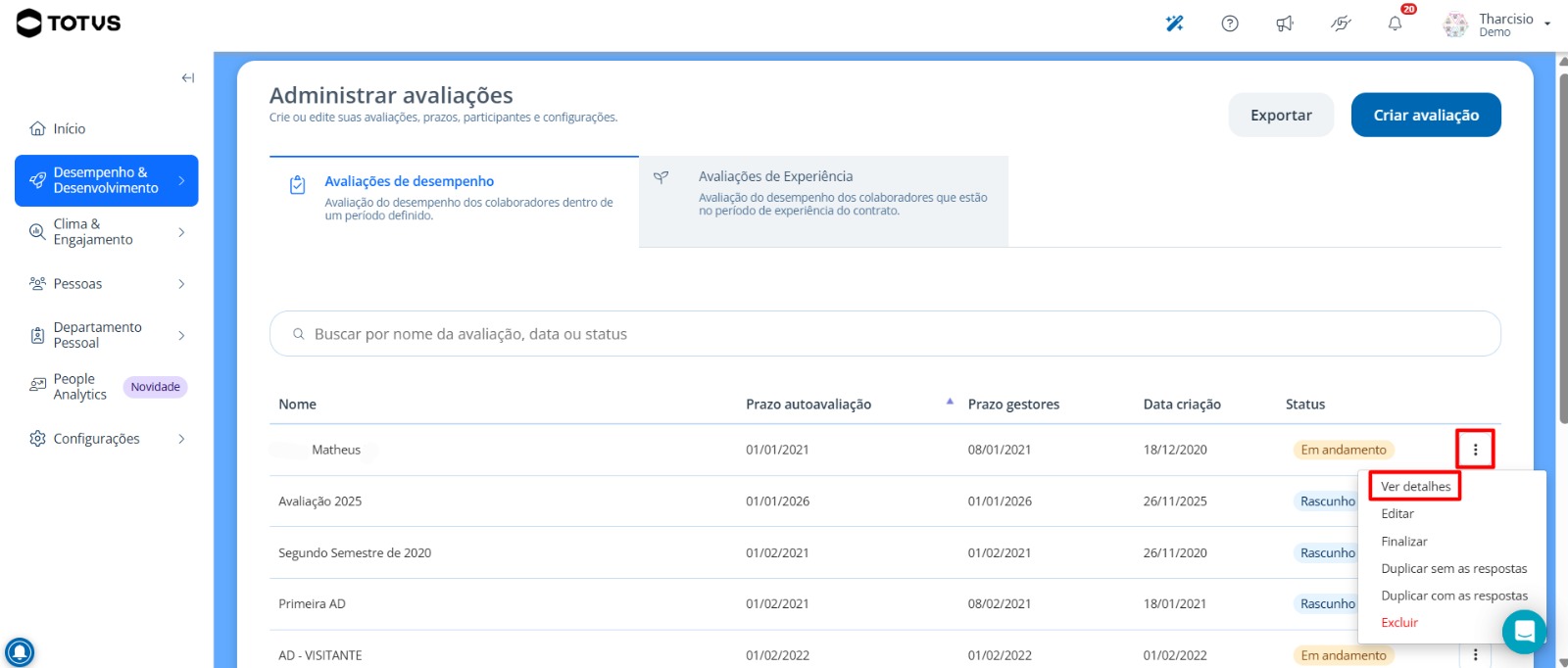Select Duplicar com as respostas
Viewport: 1568px width, 668px height.
1454,596
